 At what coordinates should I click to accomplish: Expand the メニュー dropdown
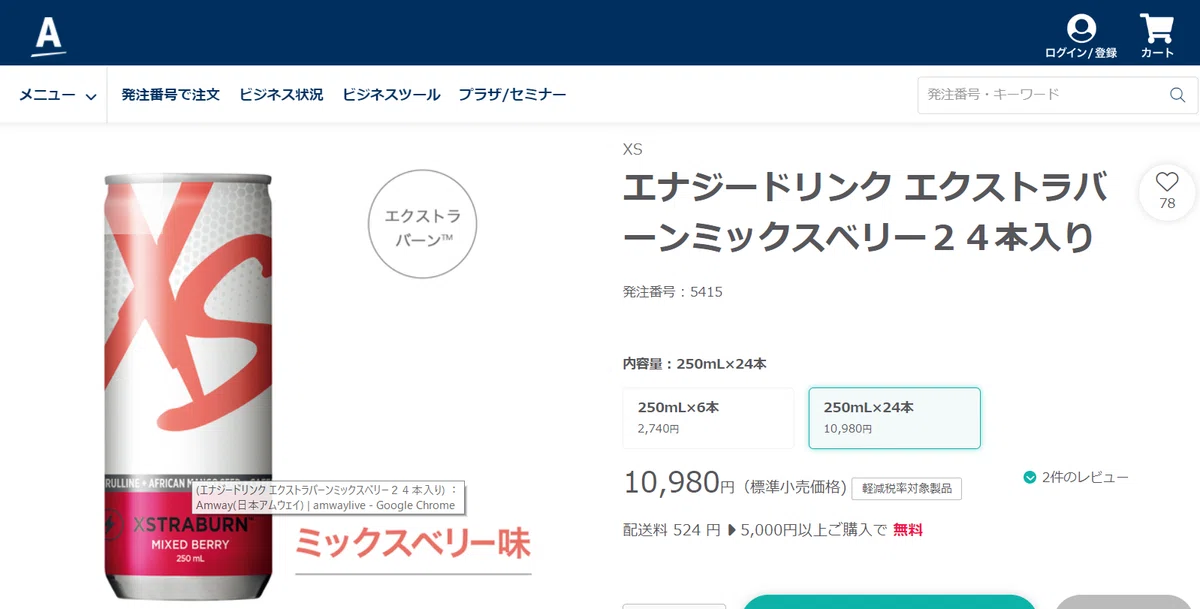(x=58, y=95)
